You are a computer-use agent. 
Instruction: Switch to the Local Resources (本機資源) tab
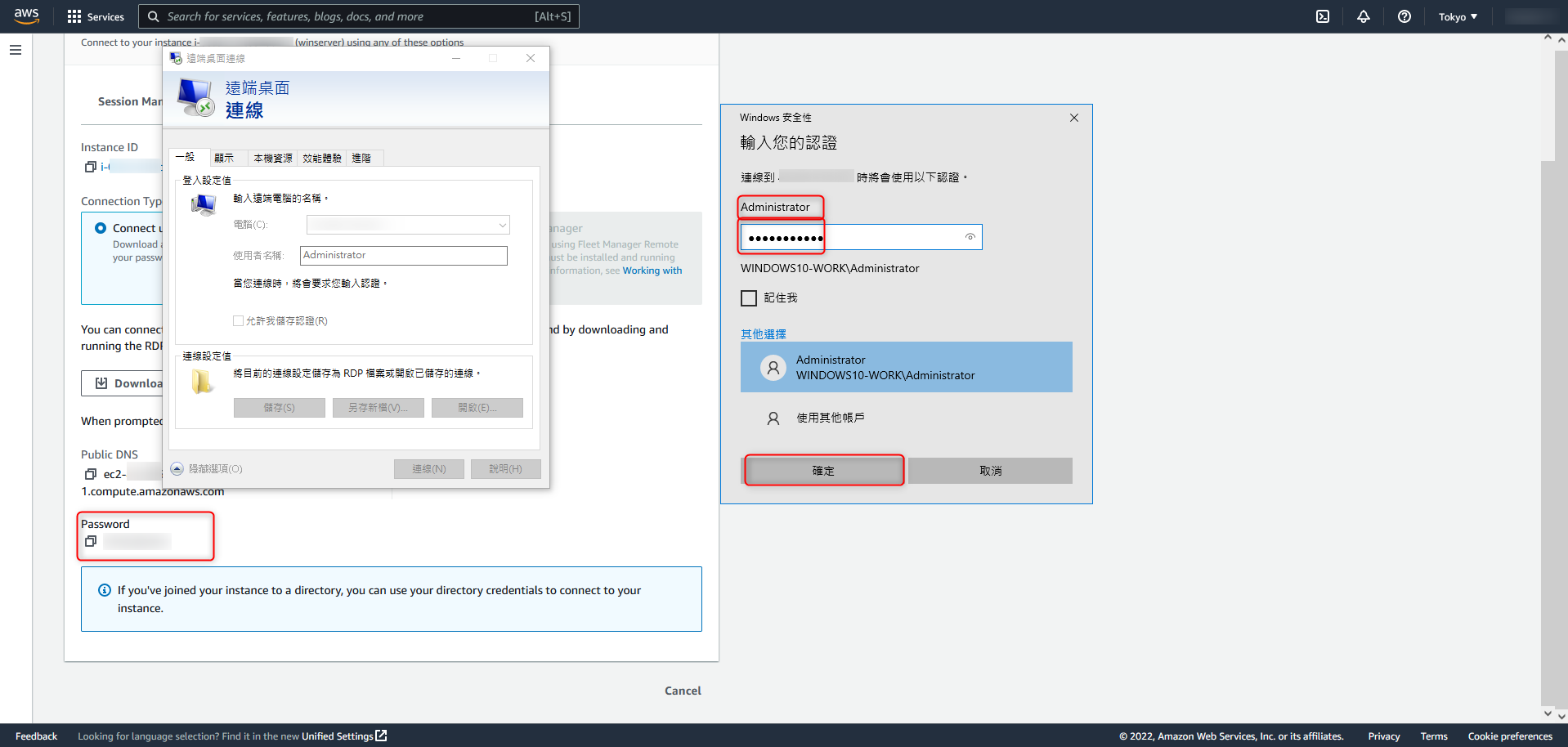(x=272, y=159)
